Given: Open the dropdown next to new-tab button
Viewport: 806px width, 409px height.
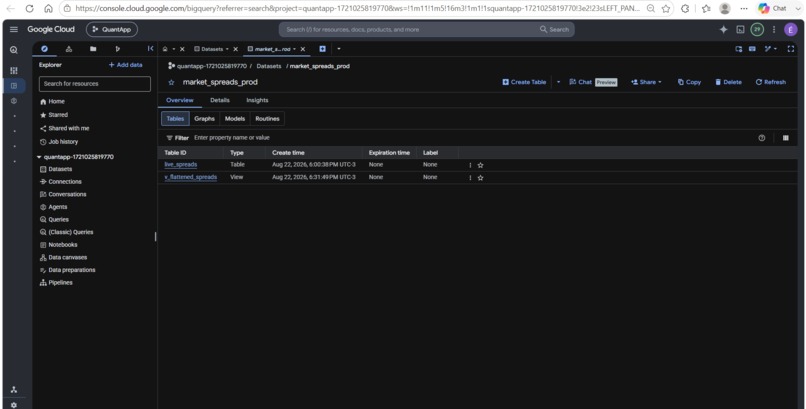Looking at the screenshot, I should tap(338, 49).
